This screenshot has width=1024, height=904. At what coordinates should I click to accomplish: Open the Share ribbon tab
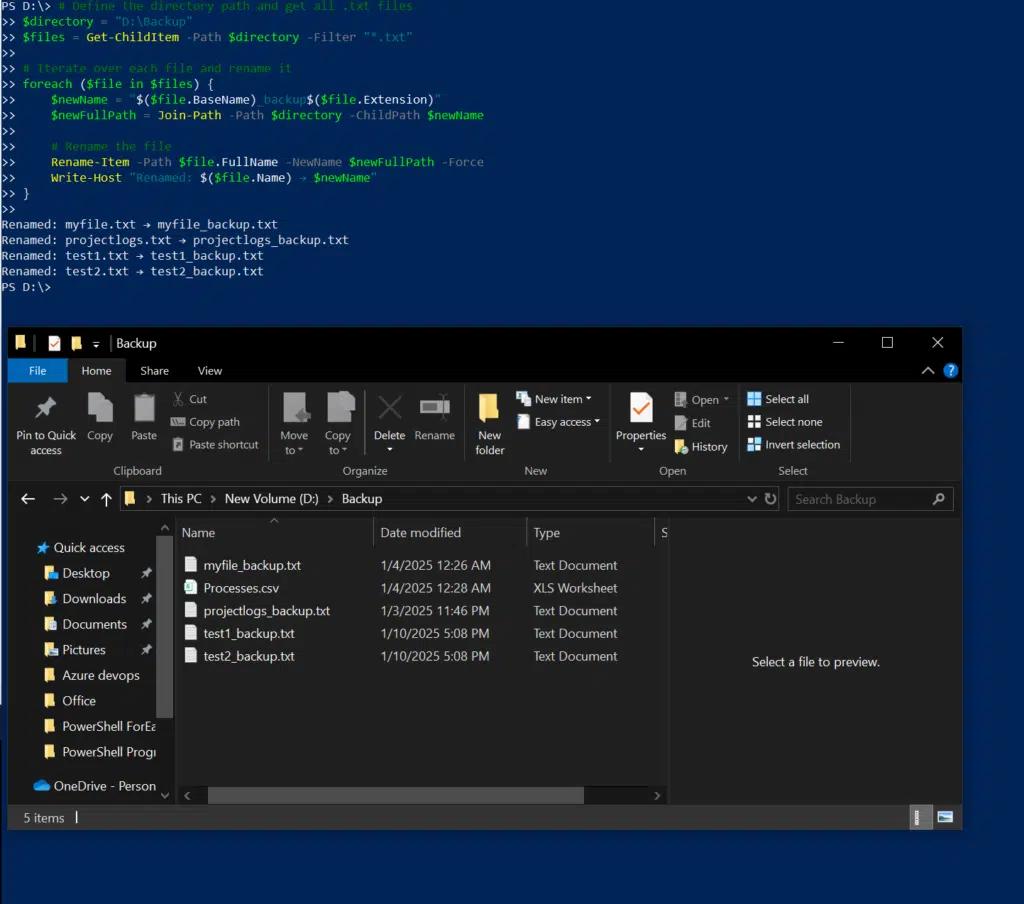pos(154,370)
